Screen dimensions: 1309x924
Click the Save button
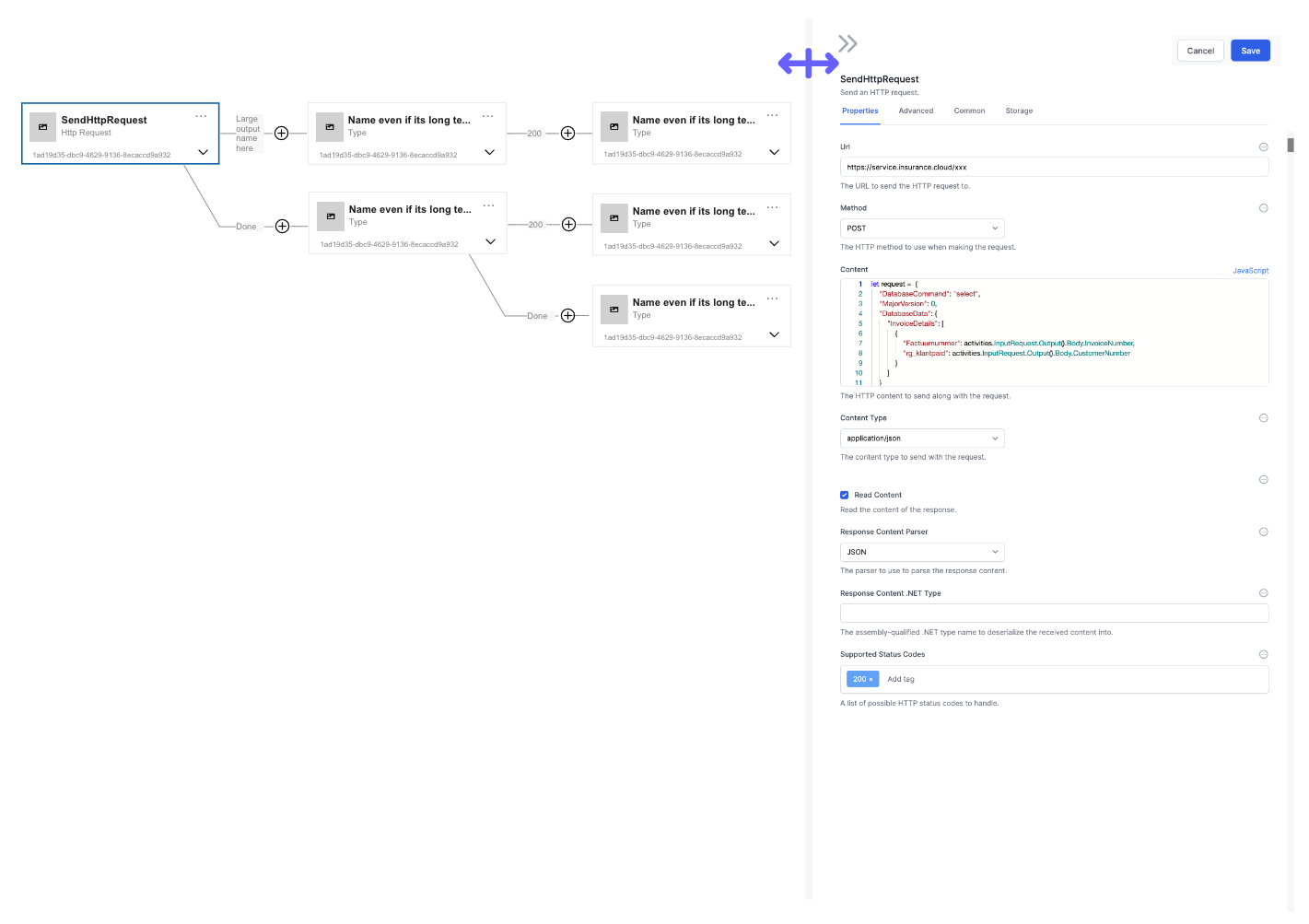pos(1251,51)
